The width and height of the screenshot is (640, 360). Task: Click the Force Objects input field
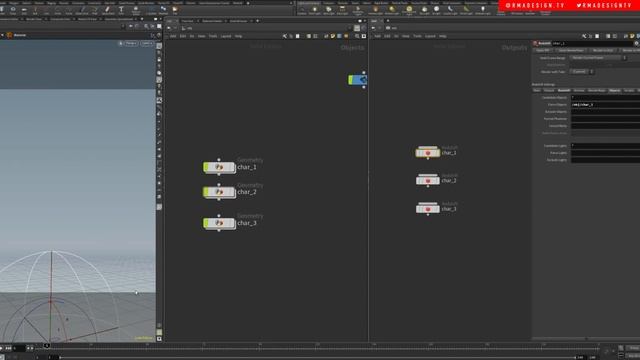click(x=605, y=105)
